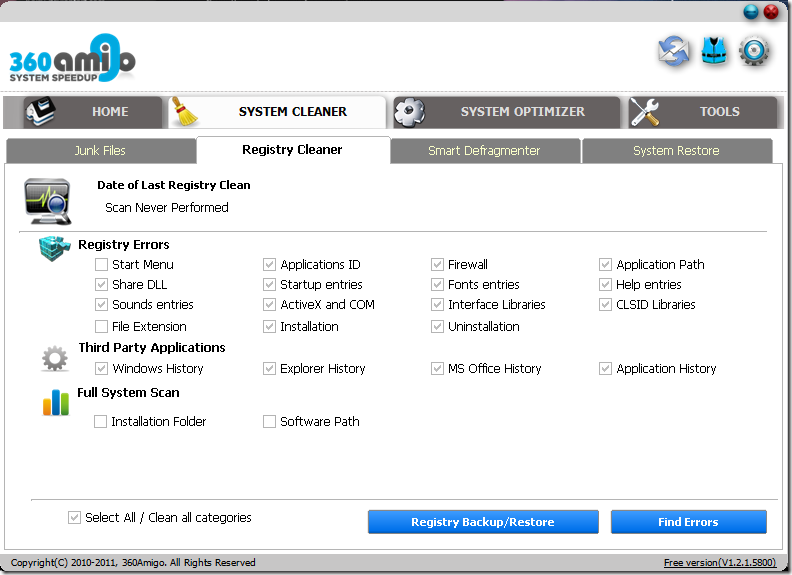The image size is (792, 575).
Task: Click the house icon on the Home tab
Action: (x=40, y=112)
